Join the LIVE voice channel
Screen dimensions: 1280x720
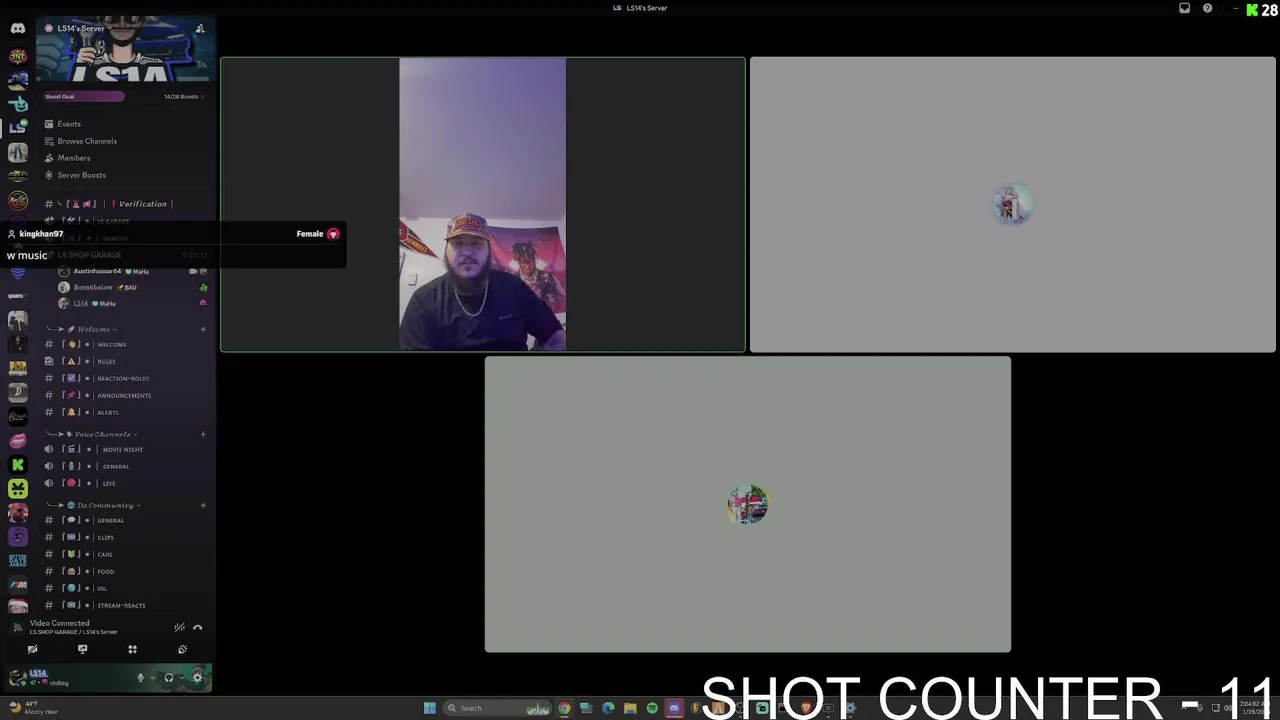[x=123, y=483]
